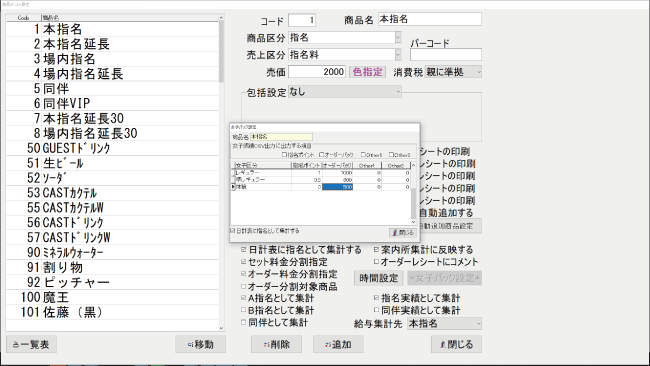Close the main product settings window via 閉じる
This screenshot has width=650, height=366.
click(456, 344)
